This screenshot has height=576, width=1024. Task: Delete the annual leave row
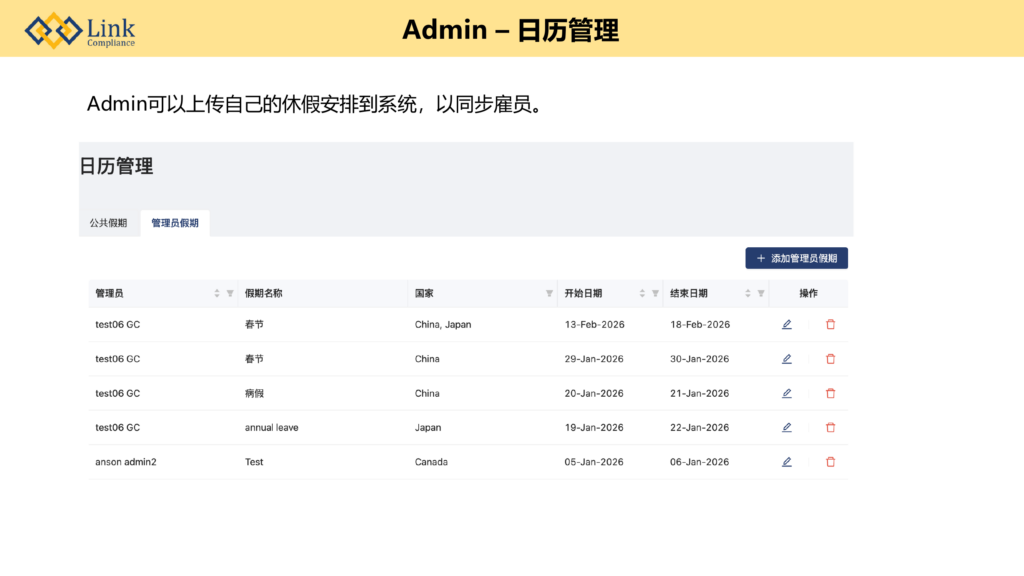click(830, 427)
